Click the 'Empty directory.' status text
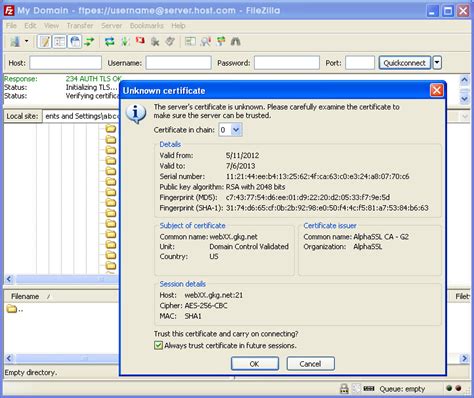This screenshot has width=474, height=398. point(31,373)
